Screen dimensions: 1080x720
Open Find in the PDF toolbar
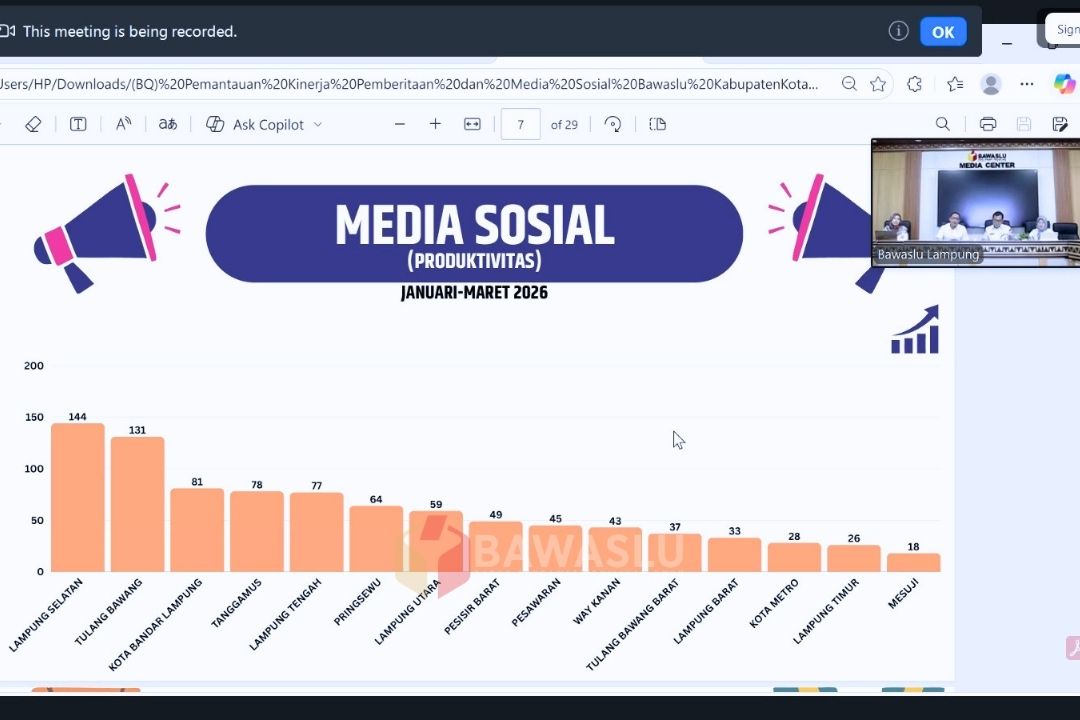[x=942, y=124]
